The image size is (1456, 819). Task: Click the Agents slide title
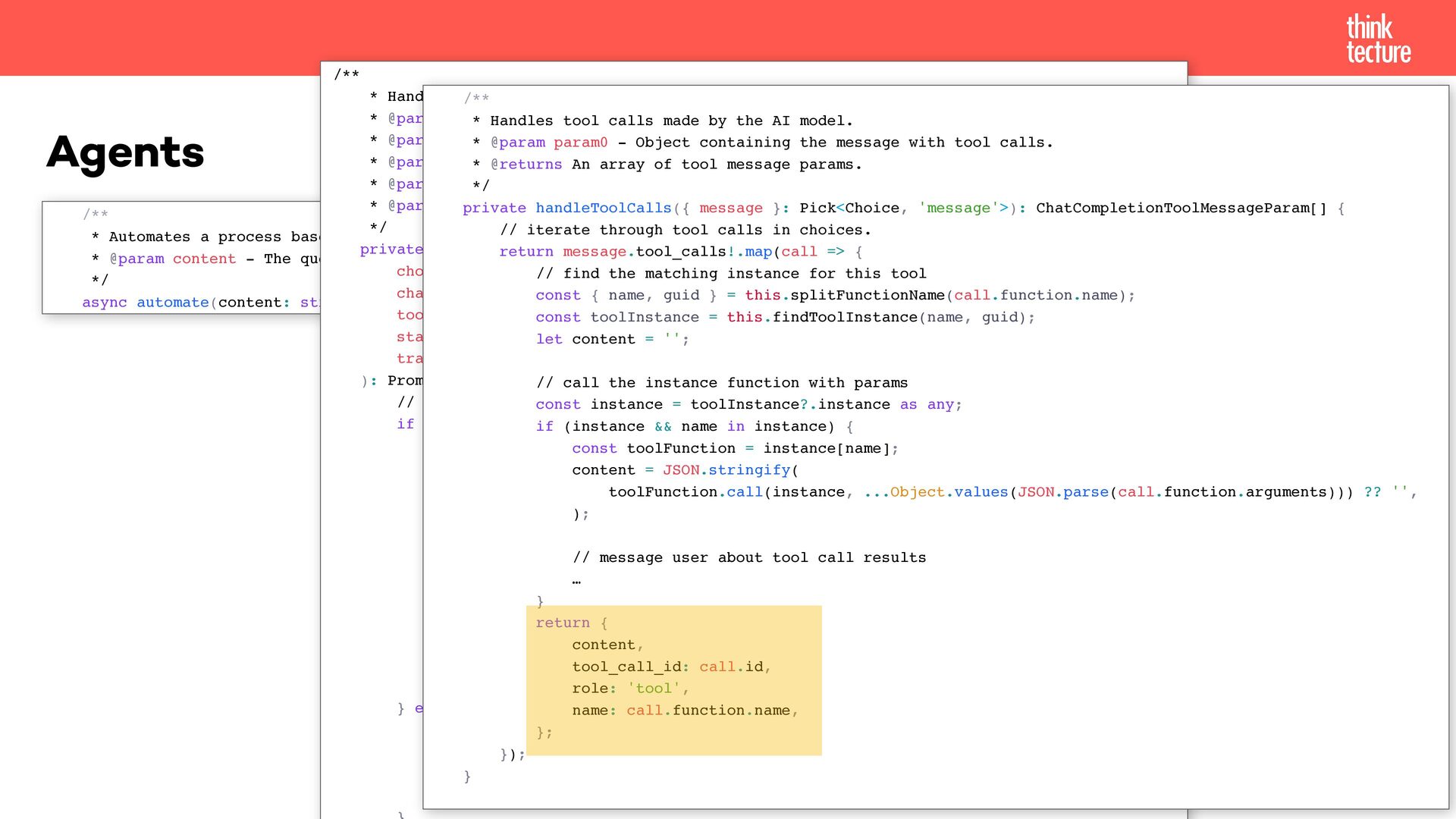tap(125, 152)
